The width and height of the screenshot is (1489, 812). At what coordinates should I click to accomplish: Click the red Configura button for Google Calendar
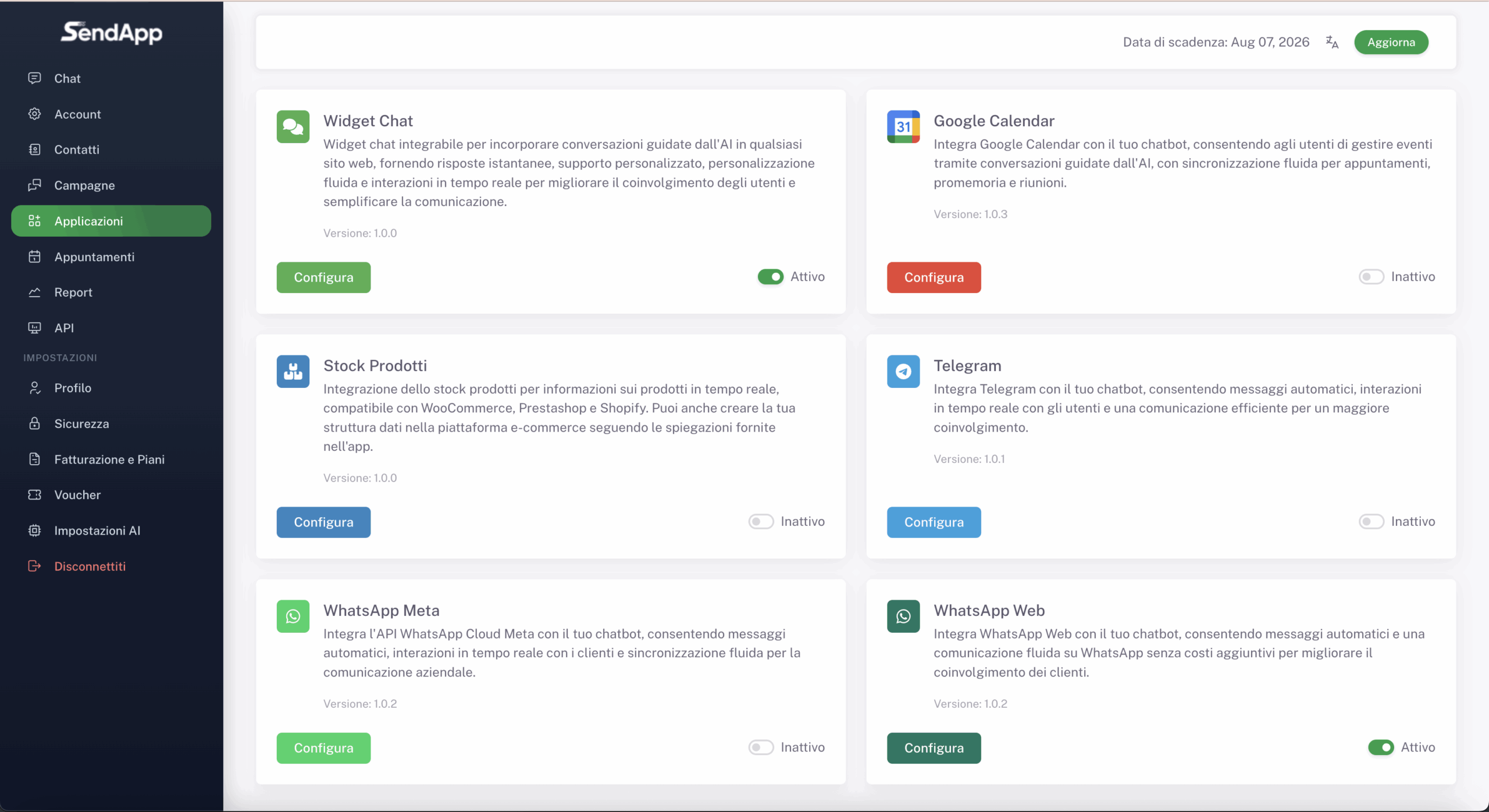[x=934, y=277]
